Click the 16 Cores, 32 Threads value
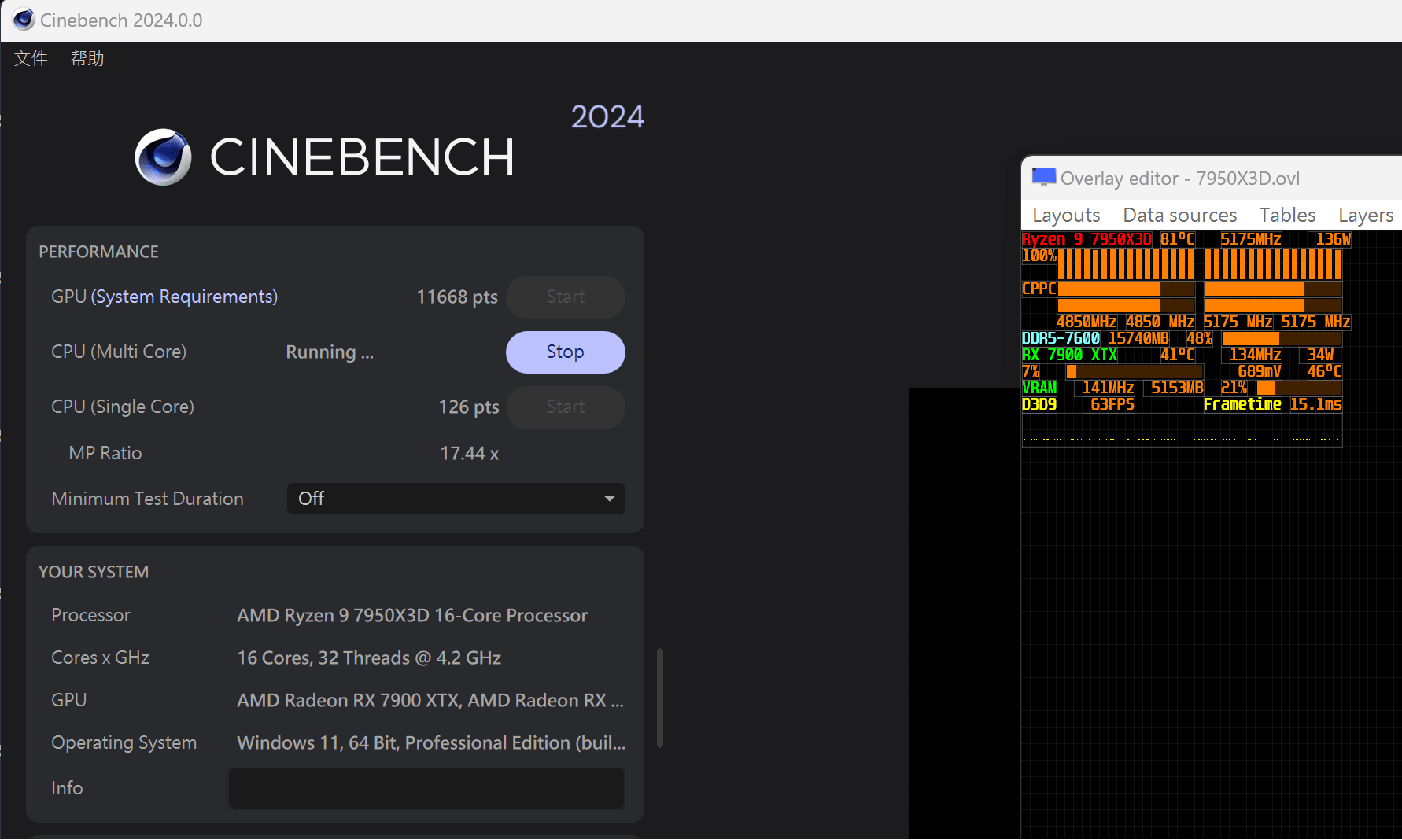The width and height of the screenshot is (1402, 840). 369,658
